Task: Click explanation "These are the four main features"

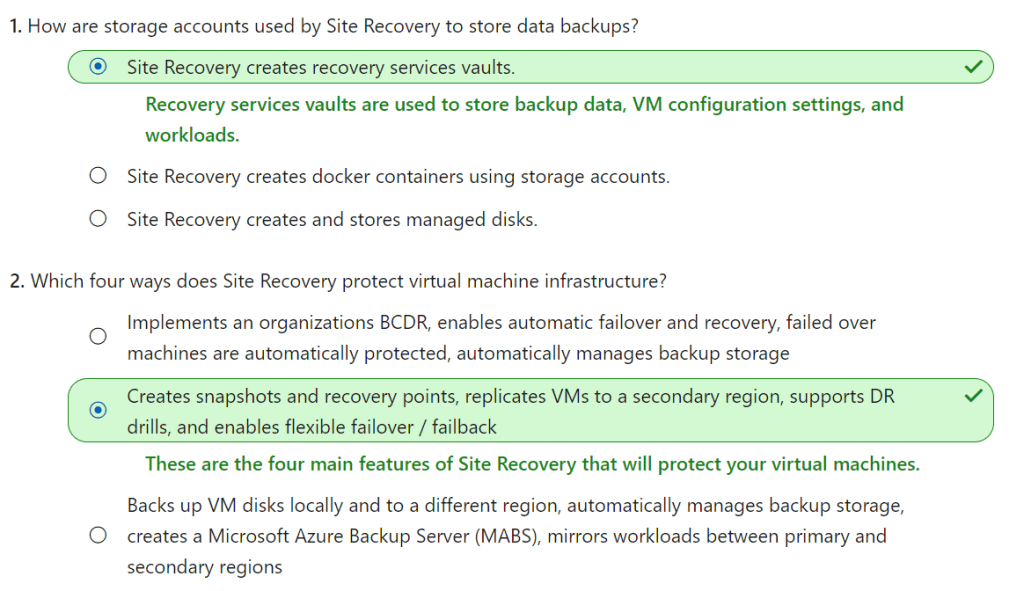Action: pyautogui.click(x=532, y=464)
